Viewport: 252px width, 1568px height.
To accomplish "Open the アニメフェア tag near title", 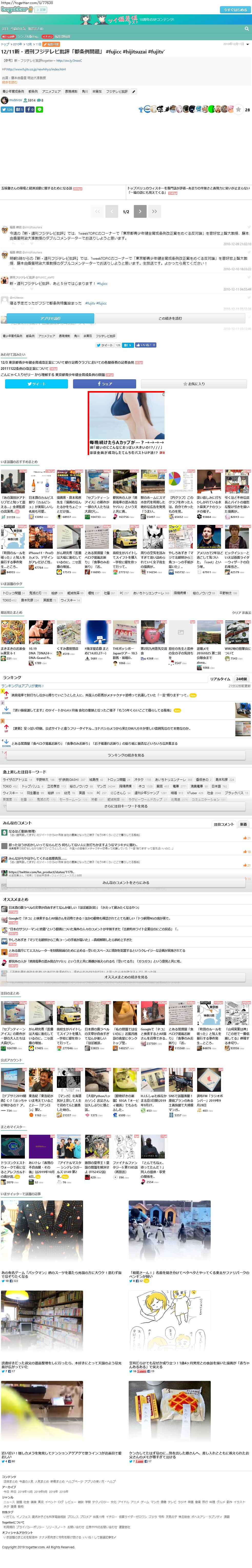I will coord(51,91).
